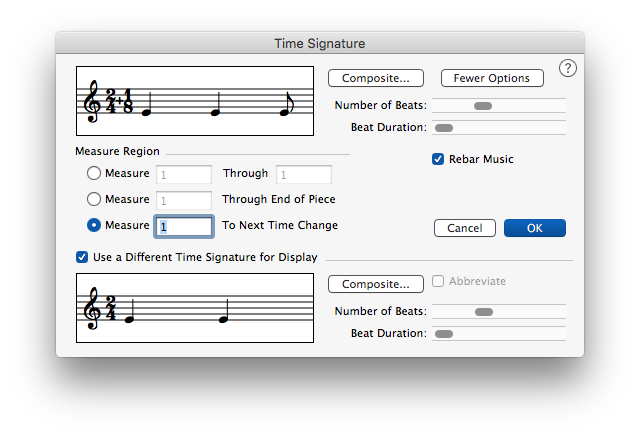The height and width of the screenshot is (437, 640).
Task: Click the Through end measure field
Action: pos(303,174)
